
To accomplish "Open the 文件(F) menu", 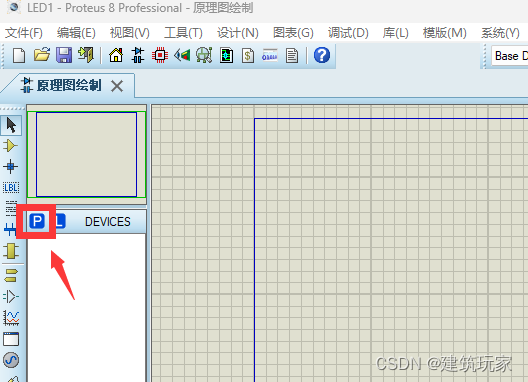I will (24, 33).
